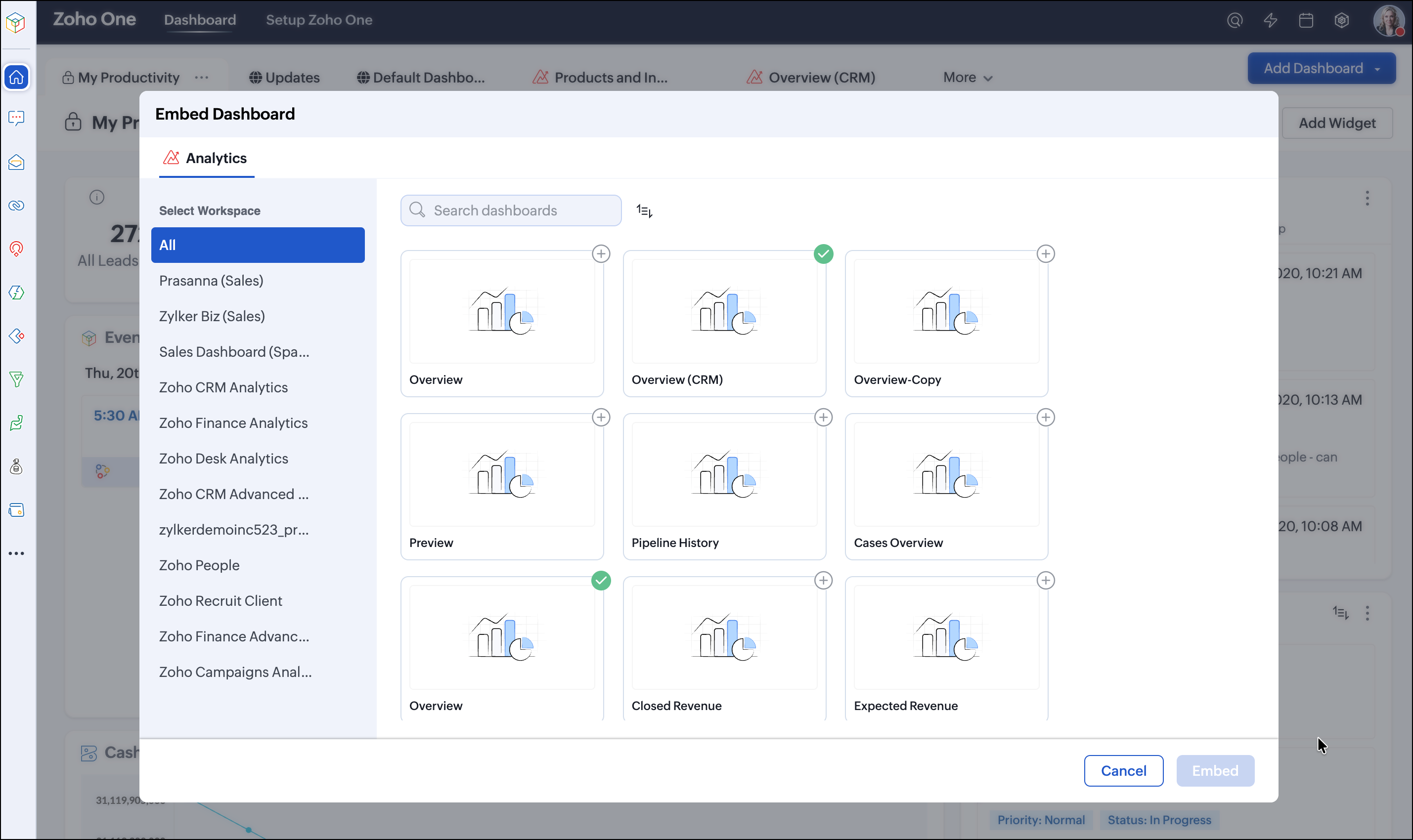Open the wallet icon in the sidebar
Screen dimensions: 1413x840
16,510
